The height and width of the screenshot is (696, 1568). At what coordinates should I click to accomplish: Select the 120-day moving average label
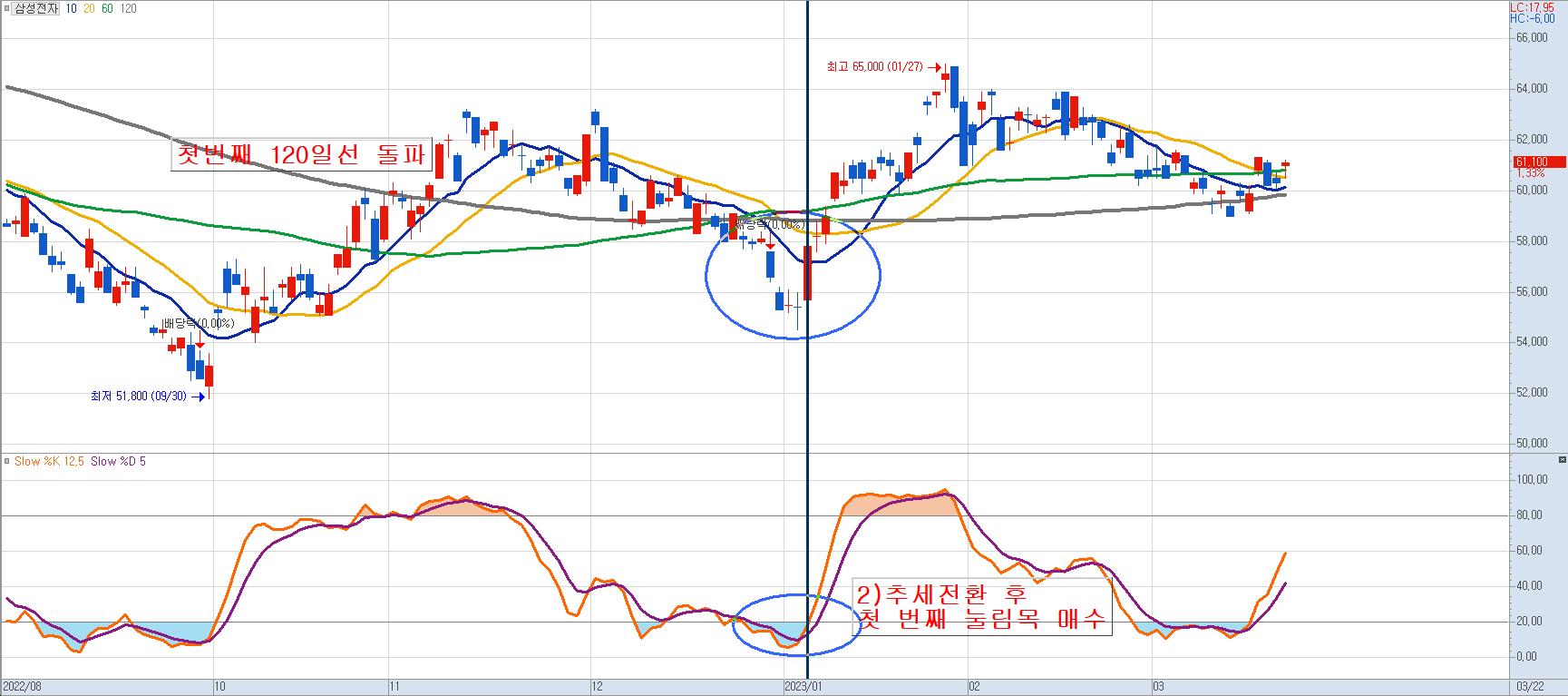point(128,7)
